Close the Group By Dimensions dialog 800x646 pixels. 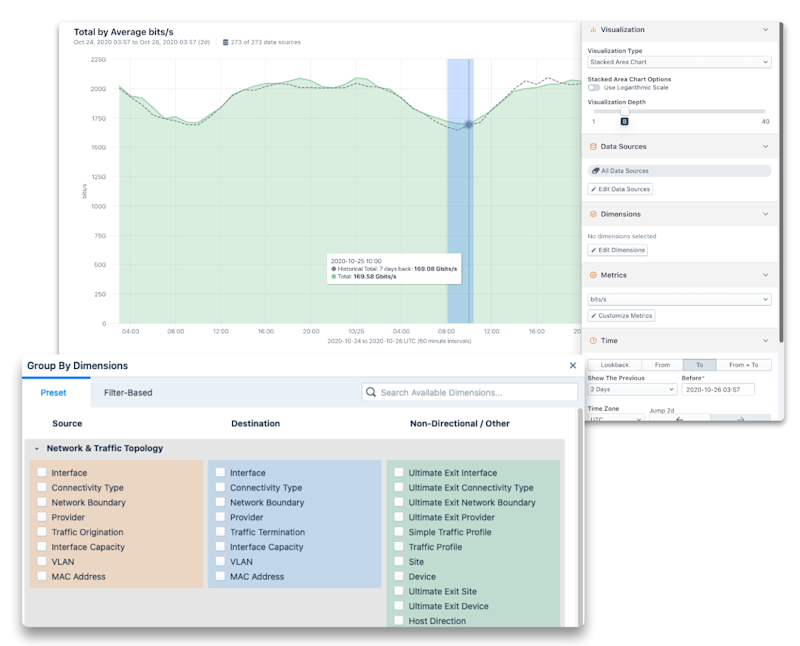point(573,365)
